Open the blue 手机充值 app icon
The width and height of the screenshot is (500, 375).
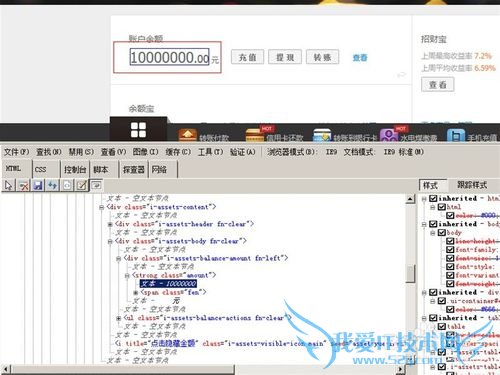pyautogui.click(x=456, y=135)
